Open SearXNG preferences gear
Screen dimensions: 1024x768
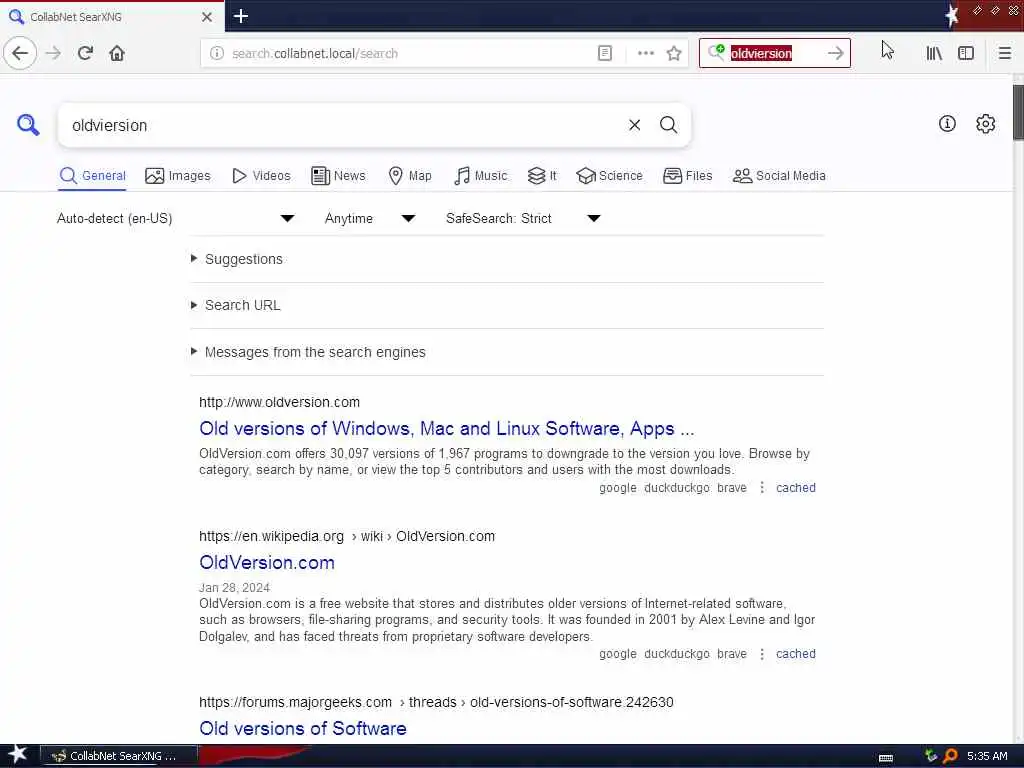point(985,123)
